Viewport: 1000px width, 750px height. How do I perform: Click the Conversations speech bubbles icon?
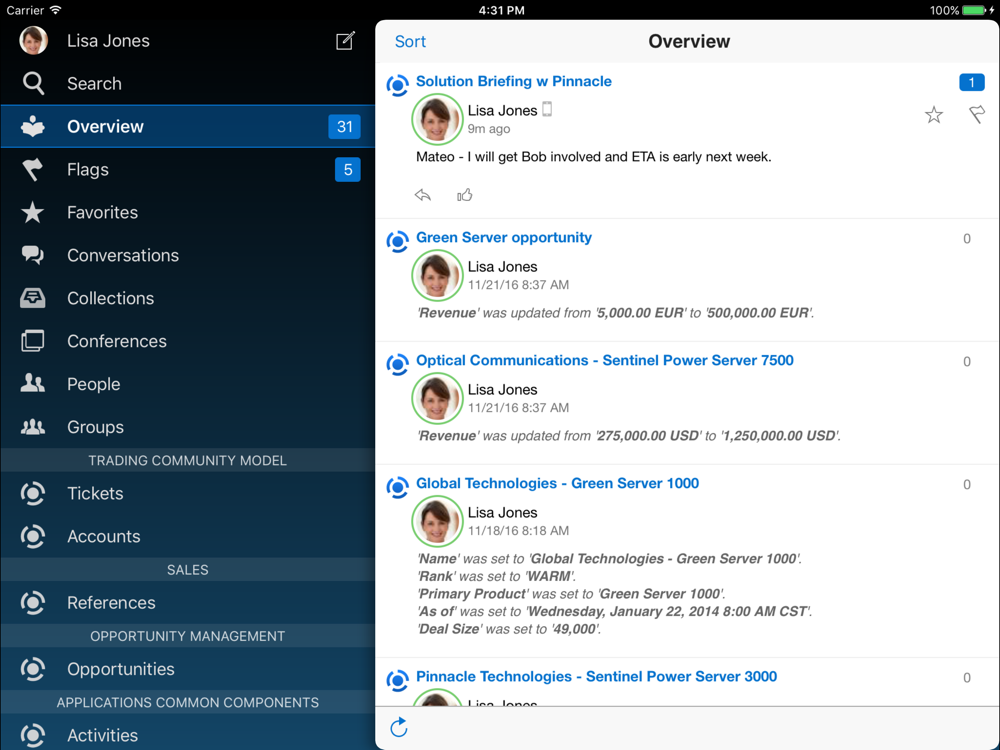(33, 255)
